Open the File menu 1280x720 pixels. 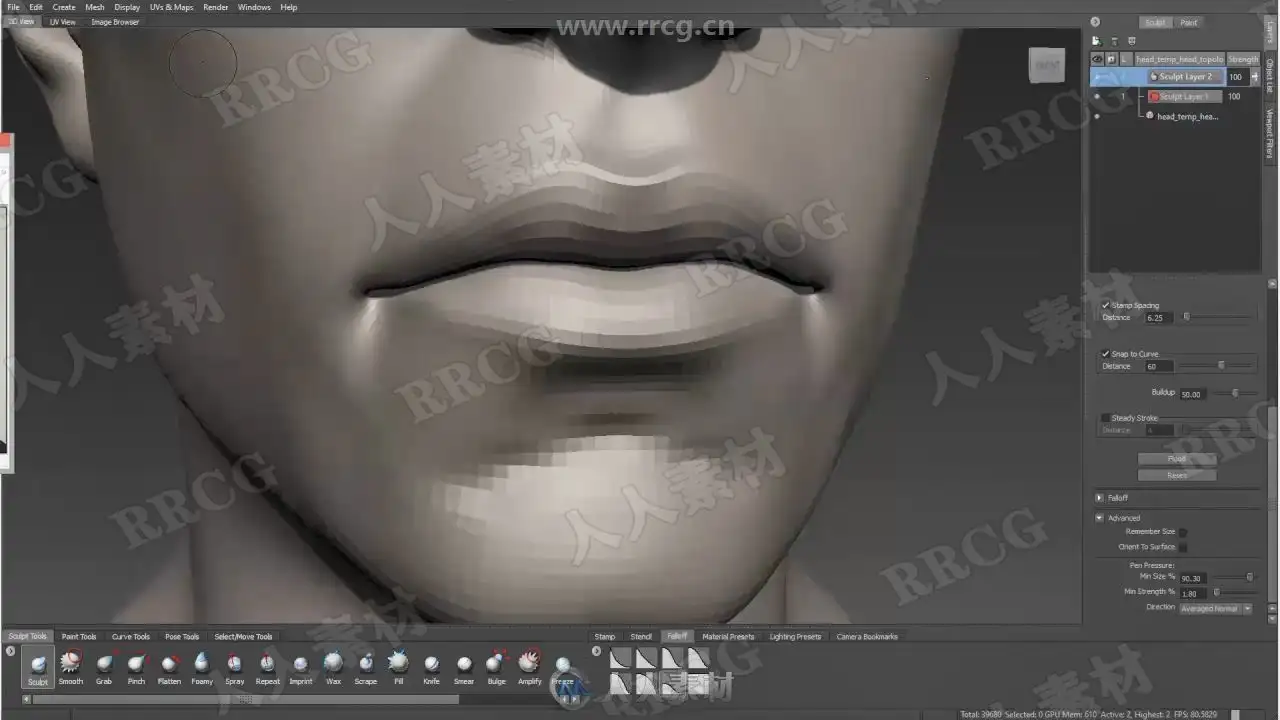(x=13, y=7)
